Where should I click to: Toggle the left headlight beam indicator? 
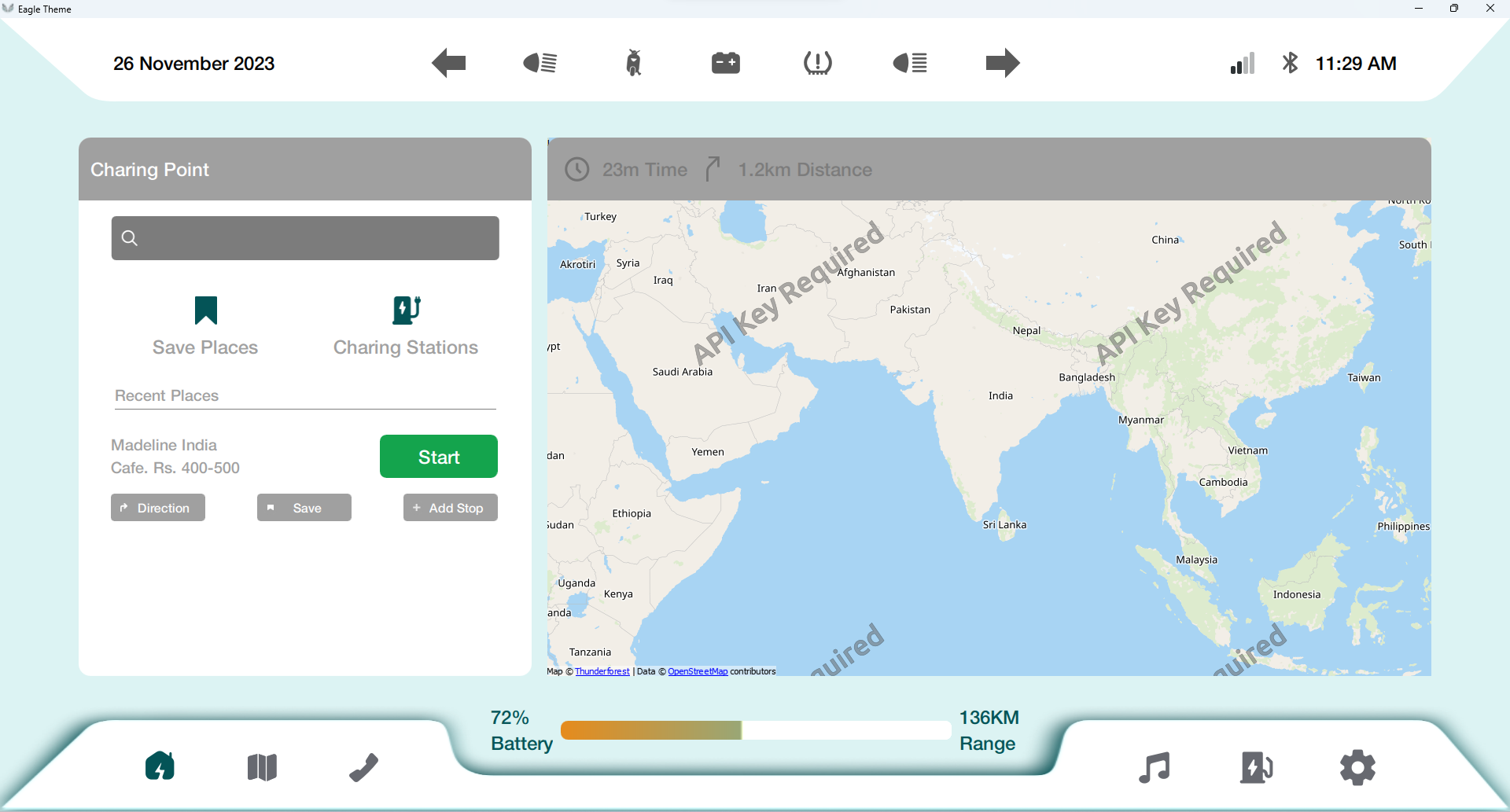pos(540,63)
